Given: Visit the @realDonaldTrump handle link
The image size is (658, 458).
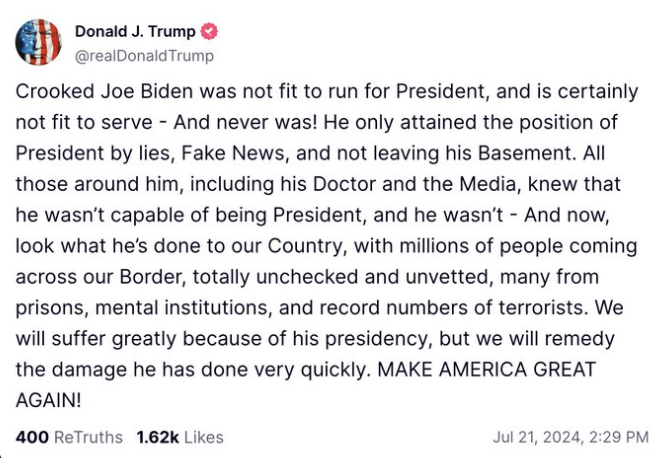Looking at the screenshot, I should tap(144, 56).
